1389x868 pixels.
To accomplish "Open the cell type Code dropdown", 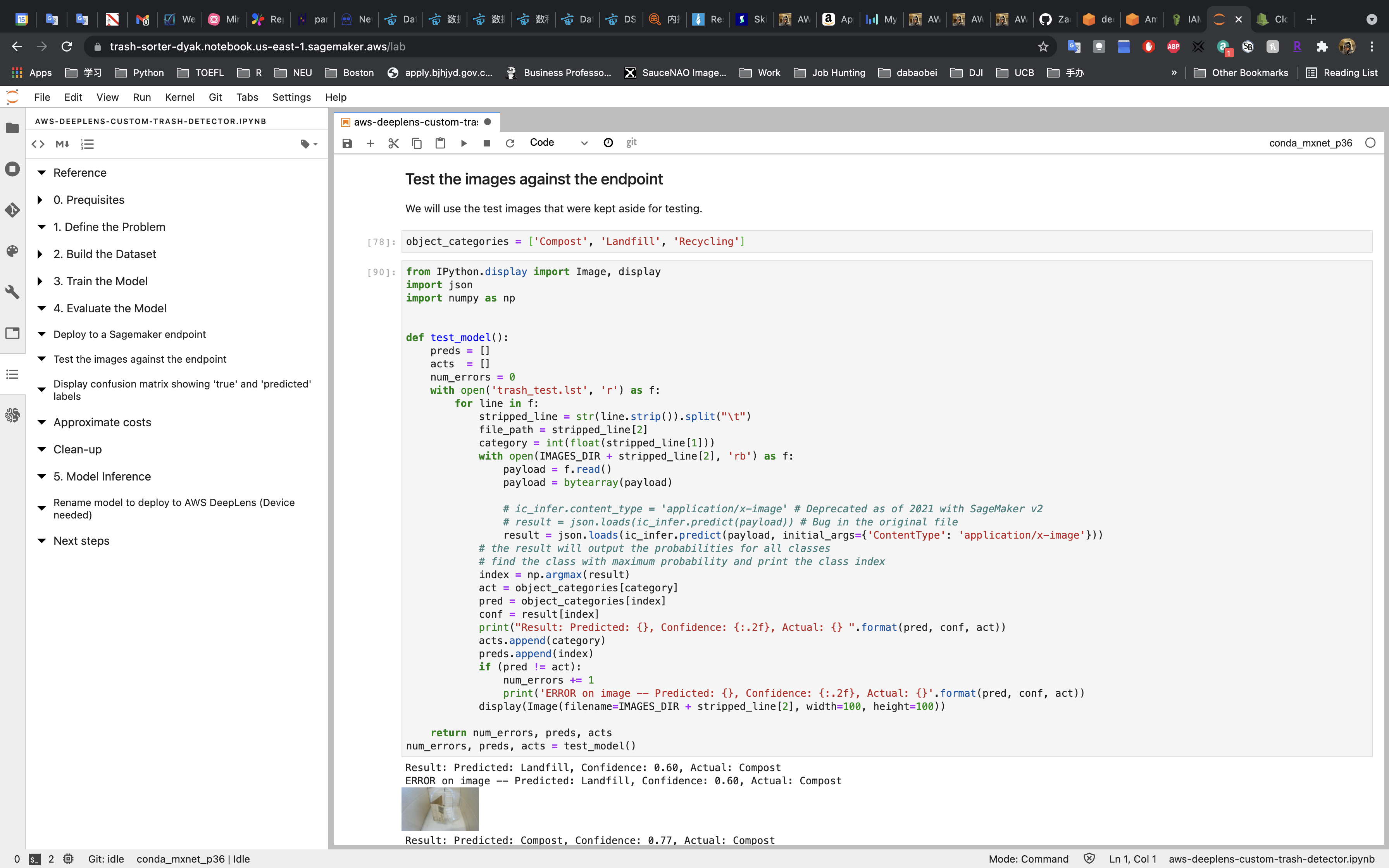I will [558, 143].
